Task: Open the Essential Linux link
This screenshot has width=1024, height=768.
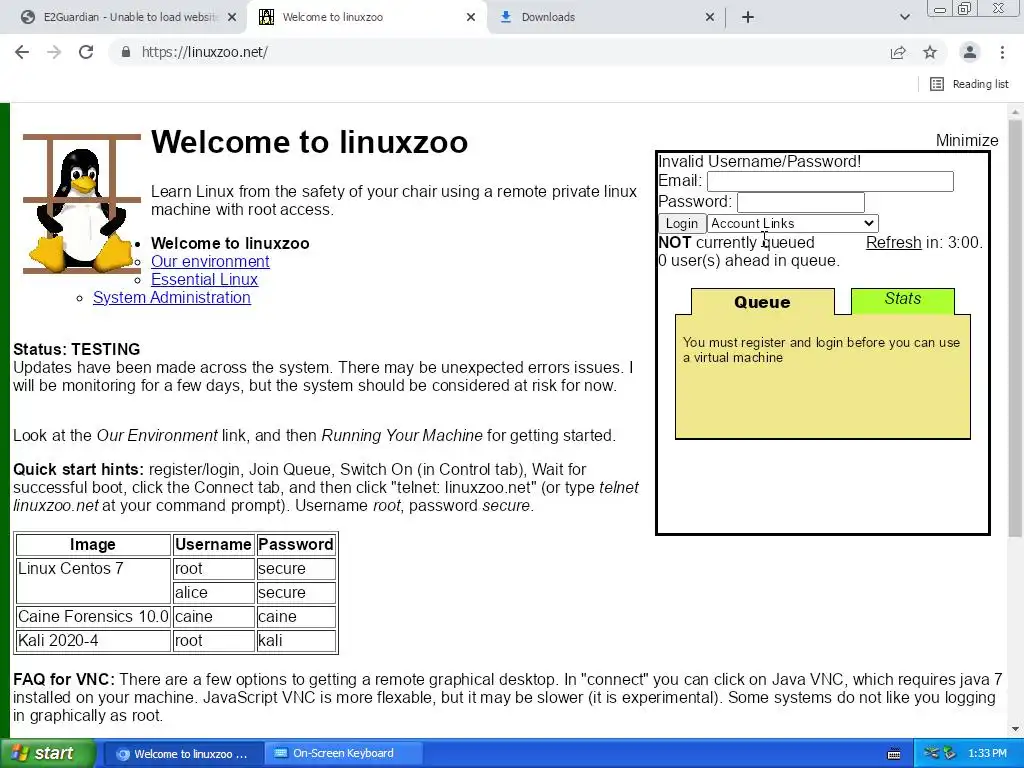Action: pyautogui.click(x=204, y=280)
